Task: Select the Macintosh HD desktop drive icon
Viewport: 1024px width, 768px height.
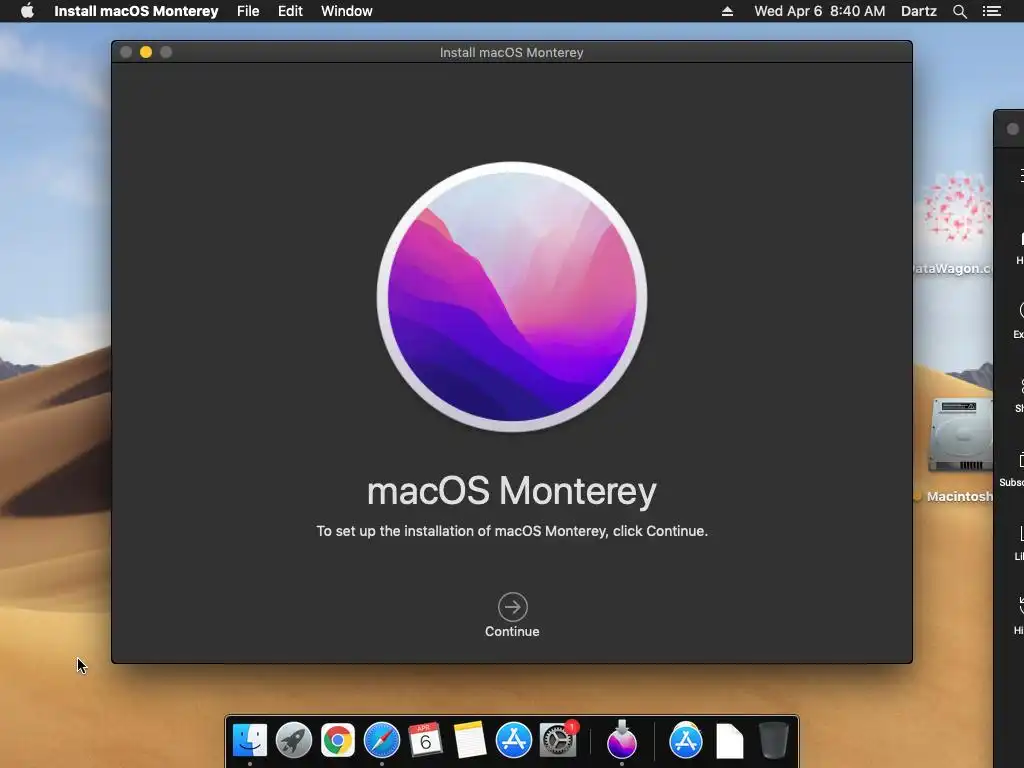Action: pos(960,435)
